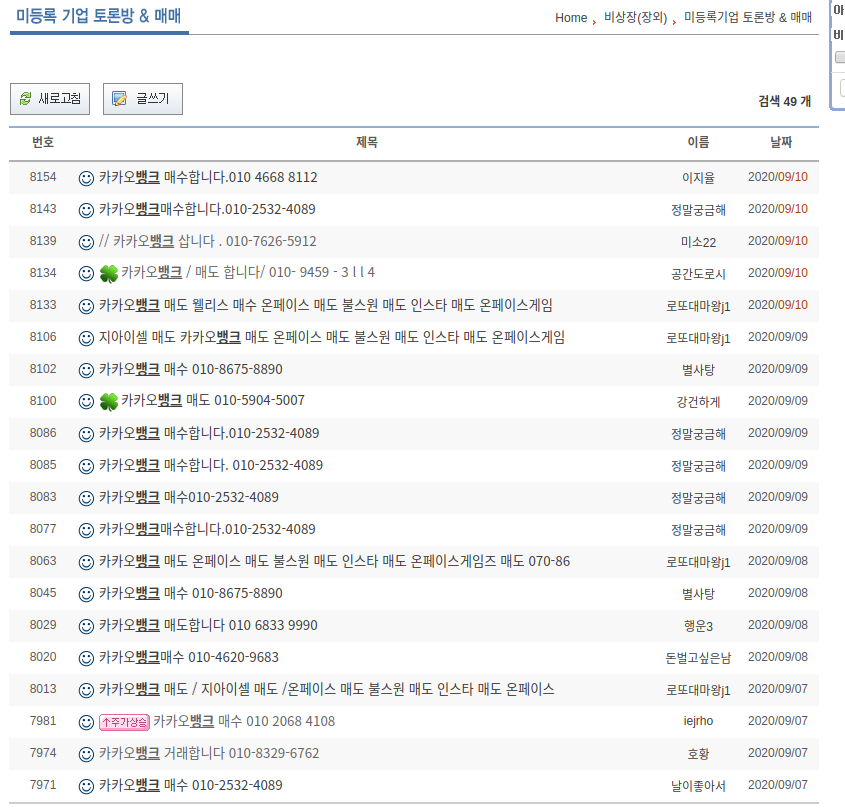Open 비상장(장외) breadcrumb link
The width and height of the screenshot is (845, 811).
(x=635, y=18)
